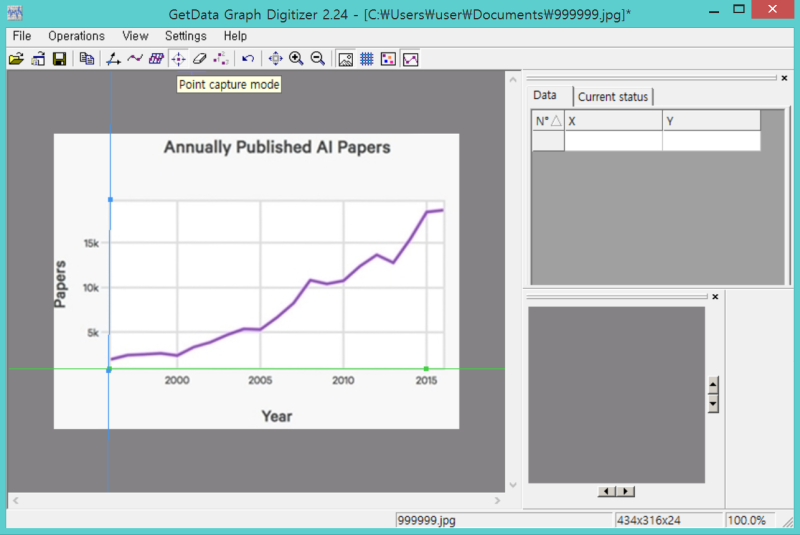The width and height of the screenshot is (800, 535).
Task: Click the Open image folder icon
Action: click(16, 59)
